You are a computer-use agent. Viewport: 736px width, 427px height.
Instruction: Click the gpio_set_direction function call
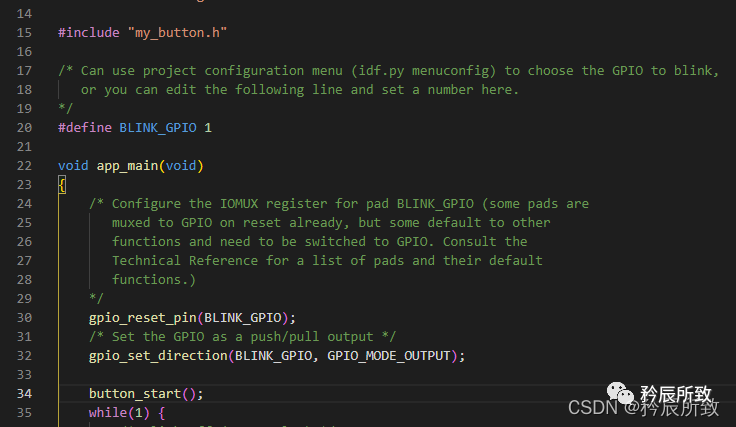pyautogui.click(x=158, y=355)
